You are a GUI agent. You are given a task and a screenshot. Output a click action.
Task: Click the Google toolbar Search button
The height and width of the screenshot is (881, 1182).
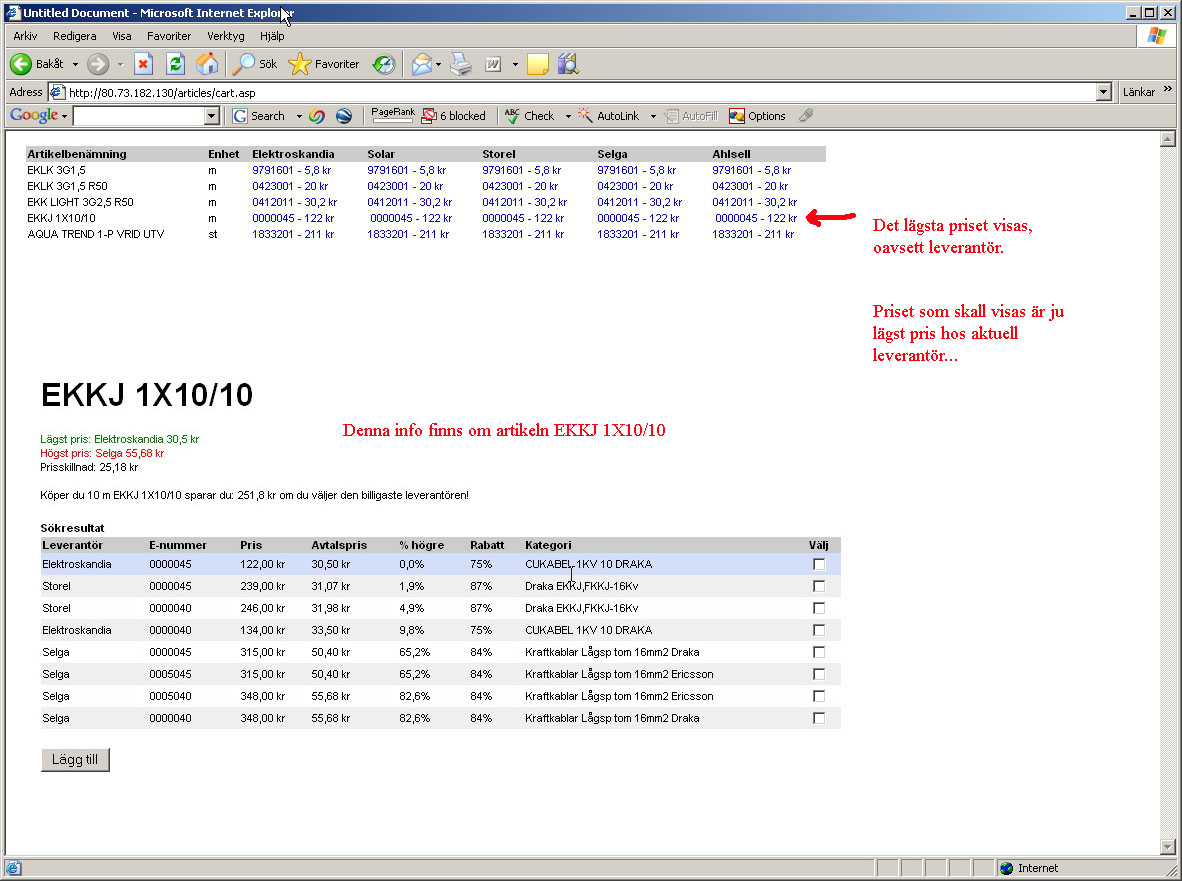click(x=259, y=116)
